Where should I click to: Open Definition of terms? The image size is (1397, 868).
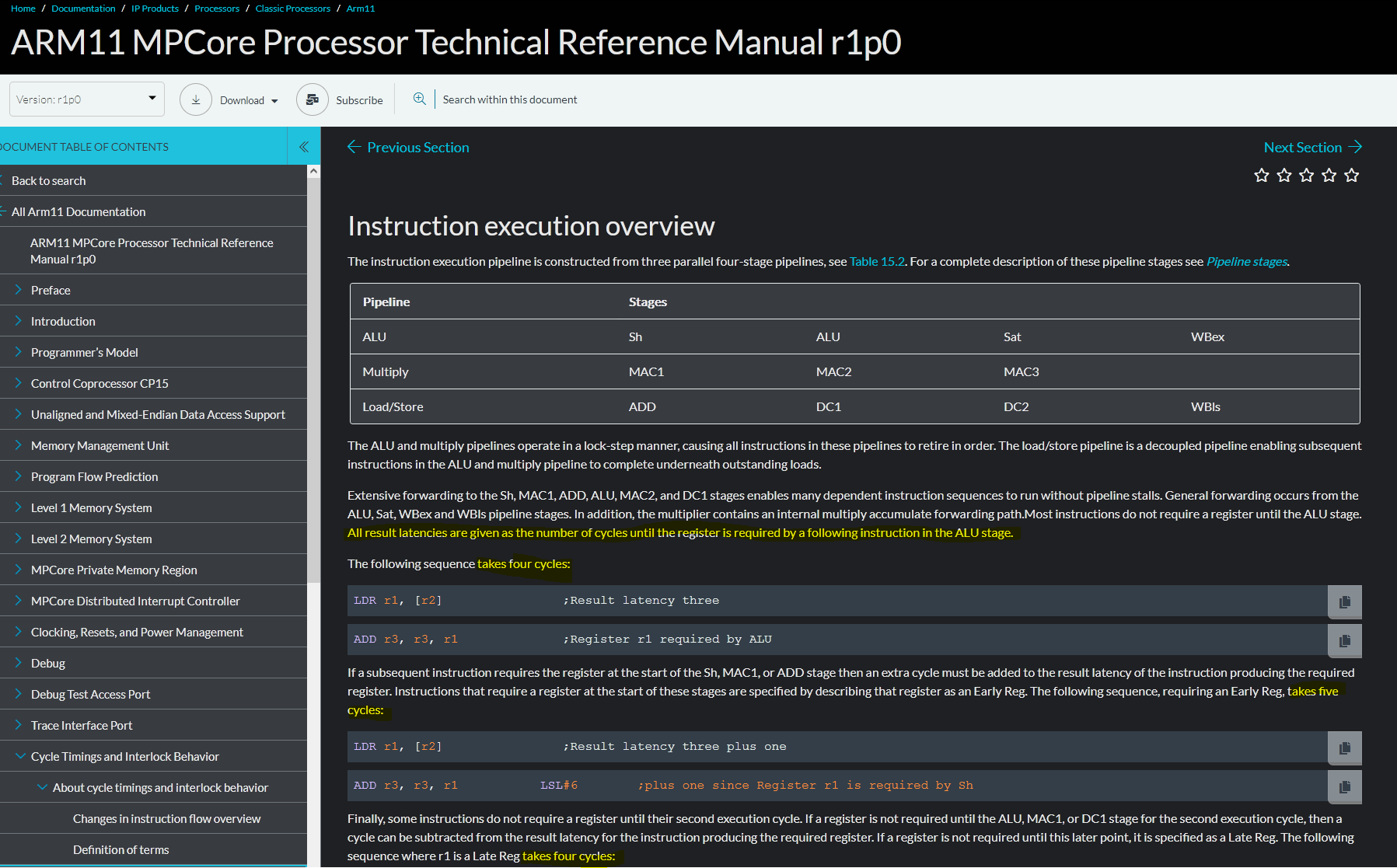coord(120,849)
